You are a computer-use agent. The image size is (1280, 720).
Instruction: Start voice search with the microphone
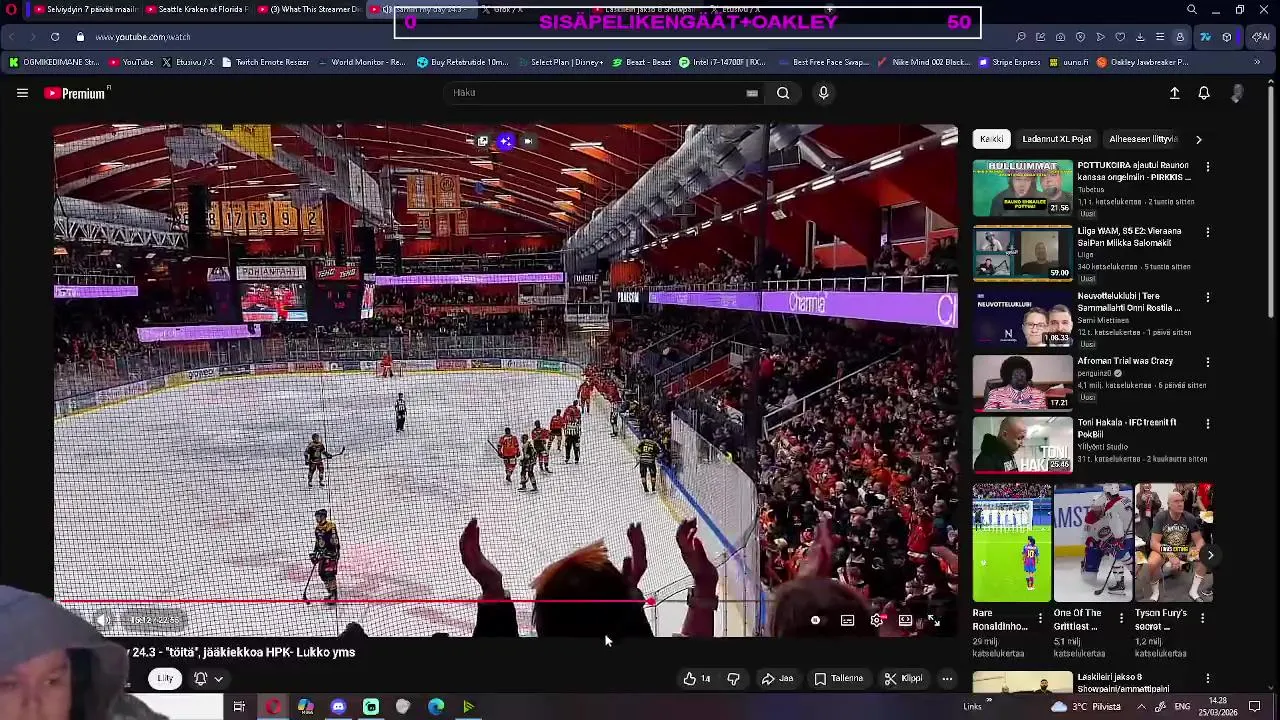823,93
